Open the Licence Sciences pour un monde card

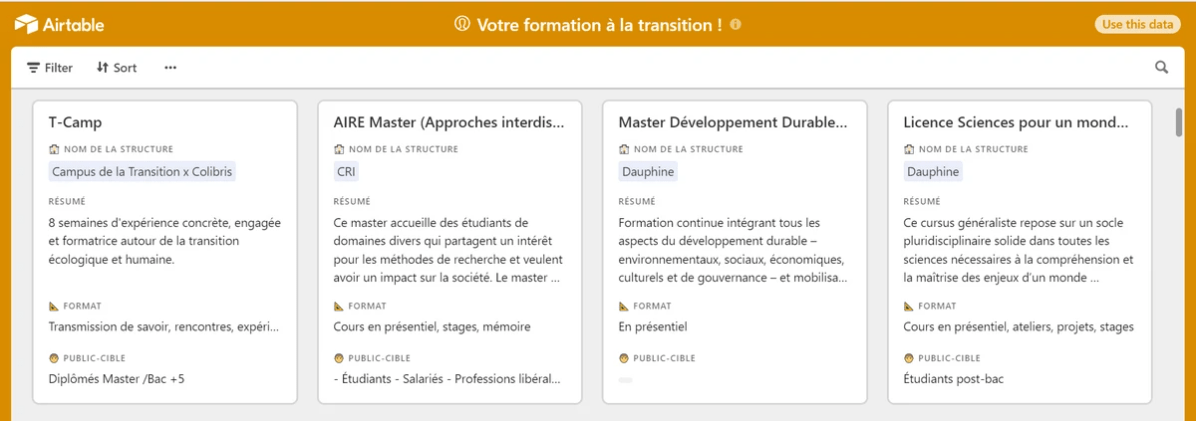coord(1016,123)
